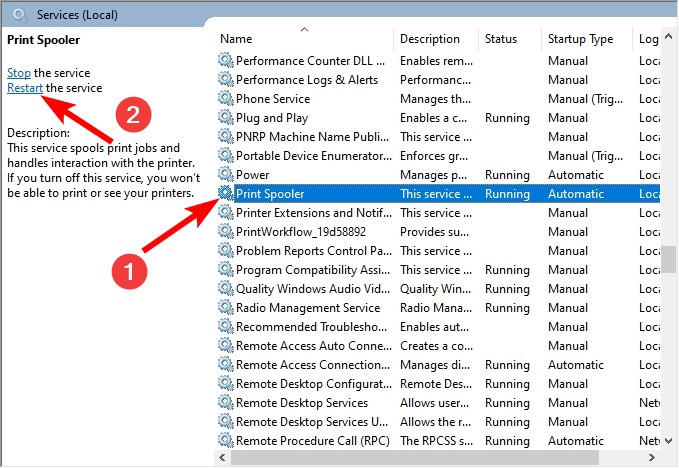Image resolution: width=679 pixels, height=468 pixels.
Task: Click the vertical scrollbar up arrow
Action: tap(669, 37)
